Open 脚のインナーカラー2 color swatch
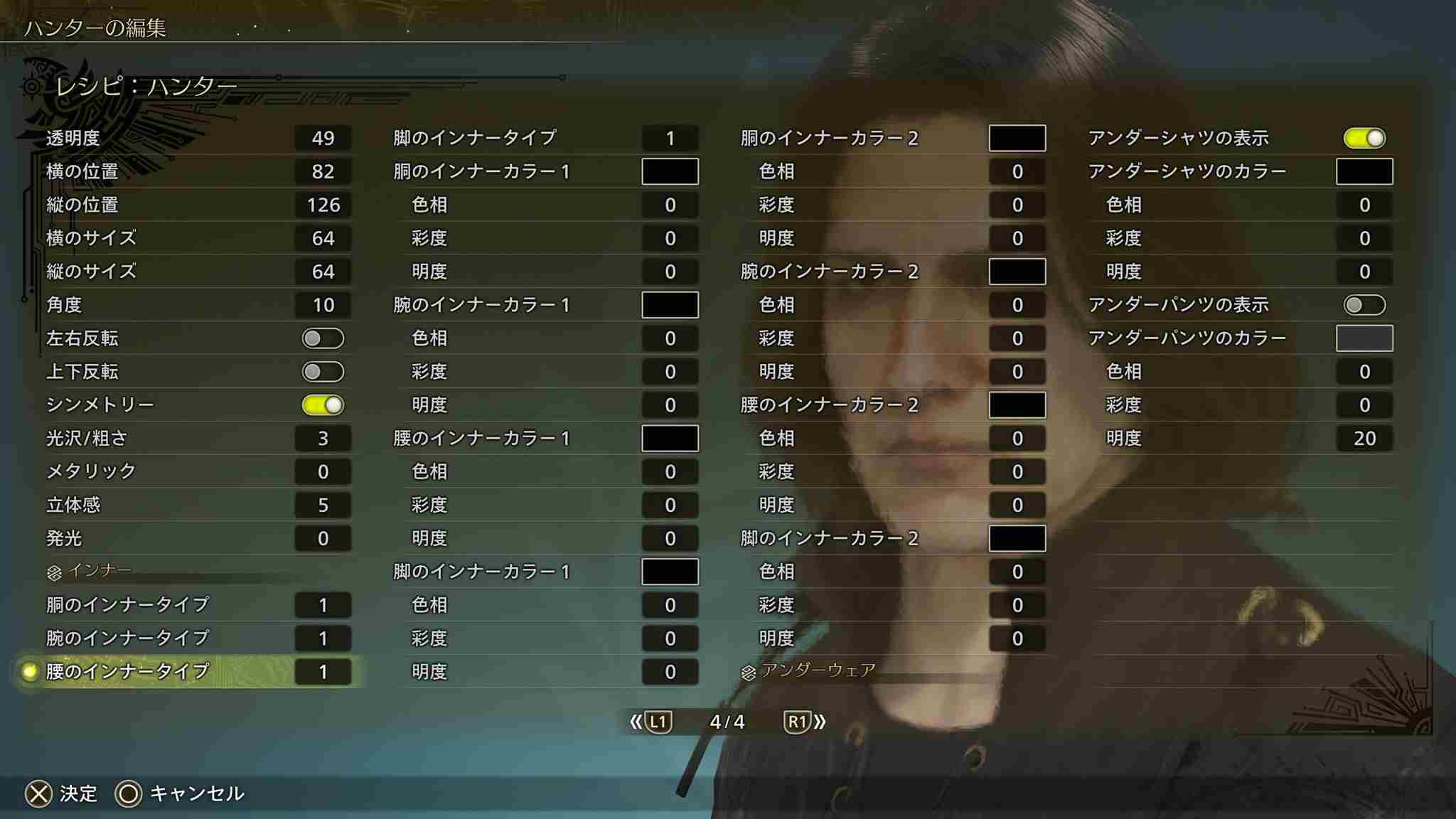Image resolution: width=1456 pixels, height=819 pixels. pyautogui.click(x=1017, y=538)
